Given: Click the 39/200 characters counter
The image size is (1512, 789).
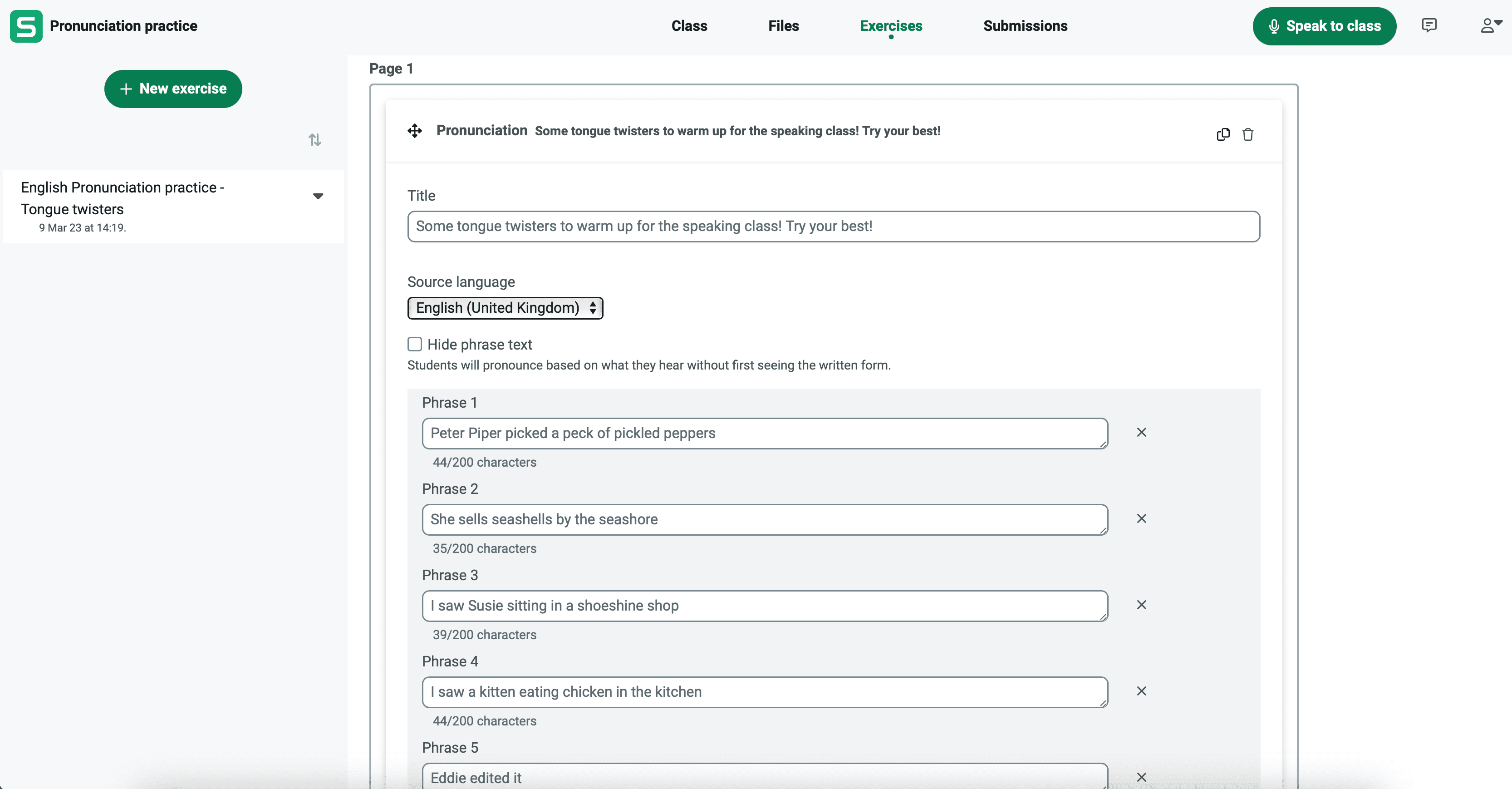Looking at the screenshot, I should click(484, 635).
